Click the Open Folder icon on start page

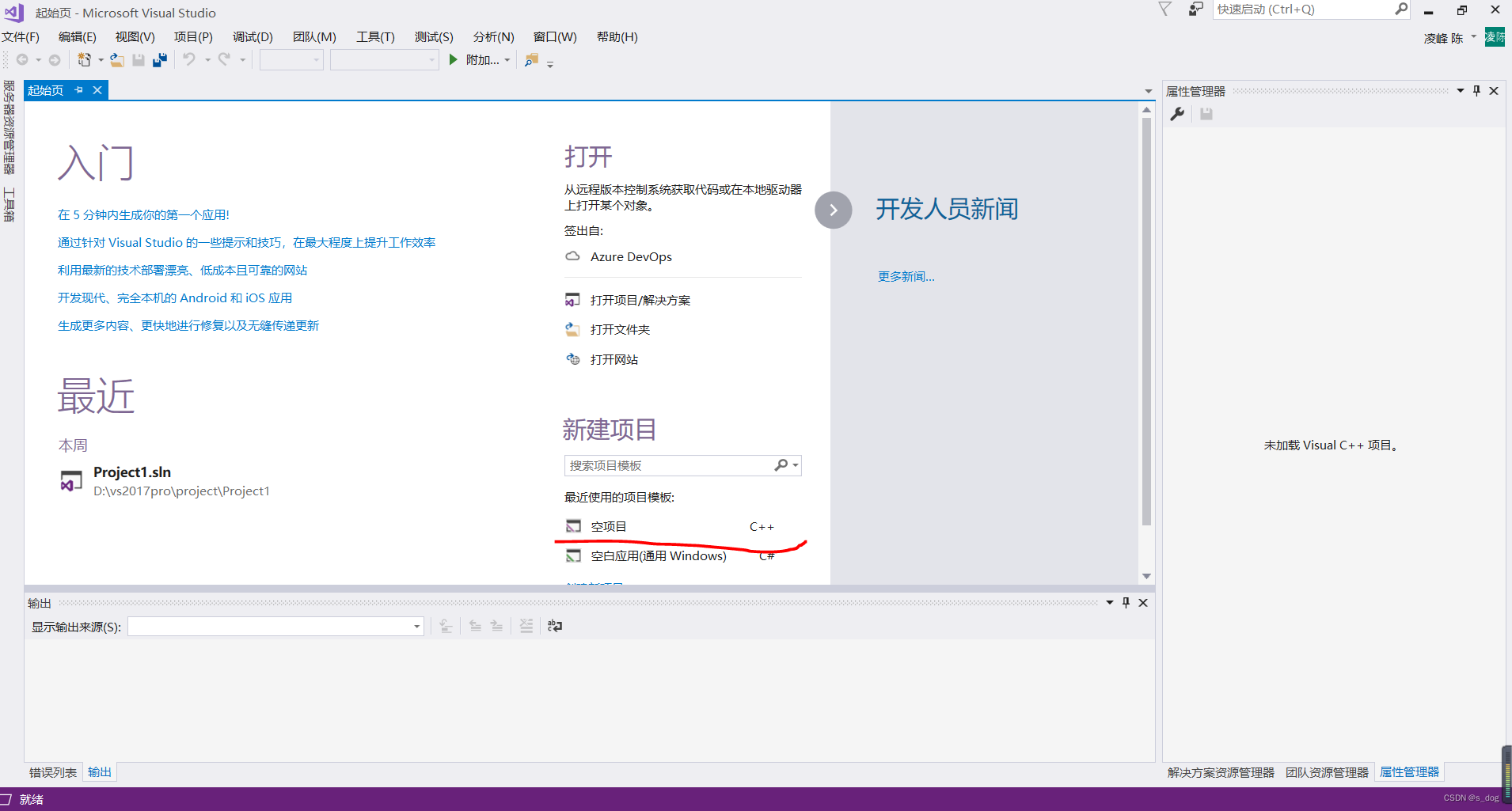[x=572, y=329]
